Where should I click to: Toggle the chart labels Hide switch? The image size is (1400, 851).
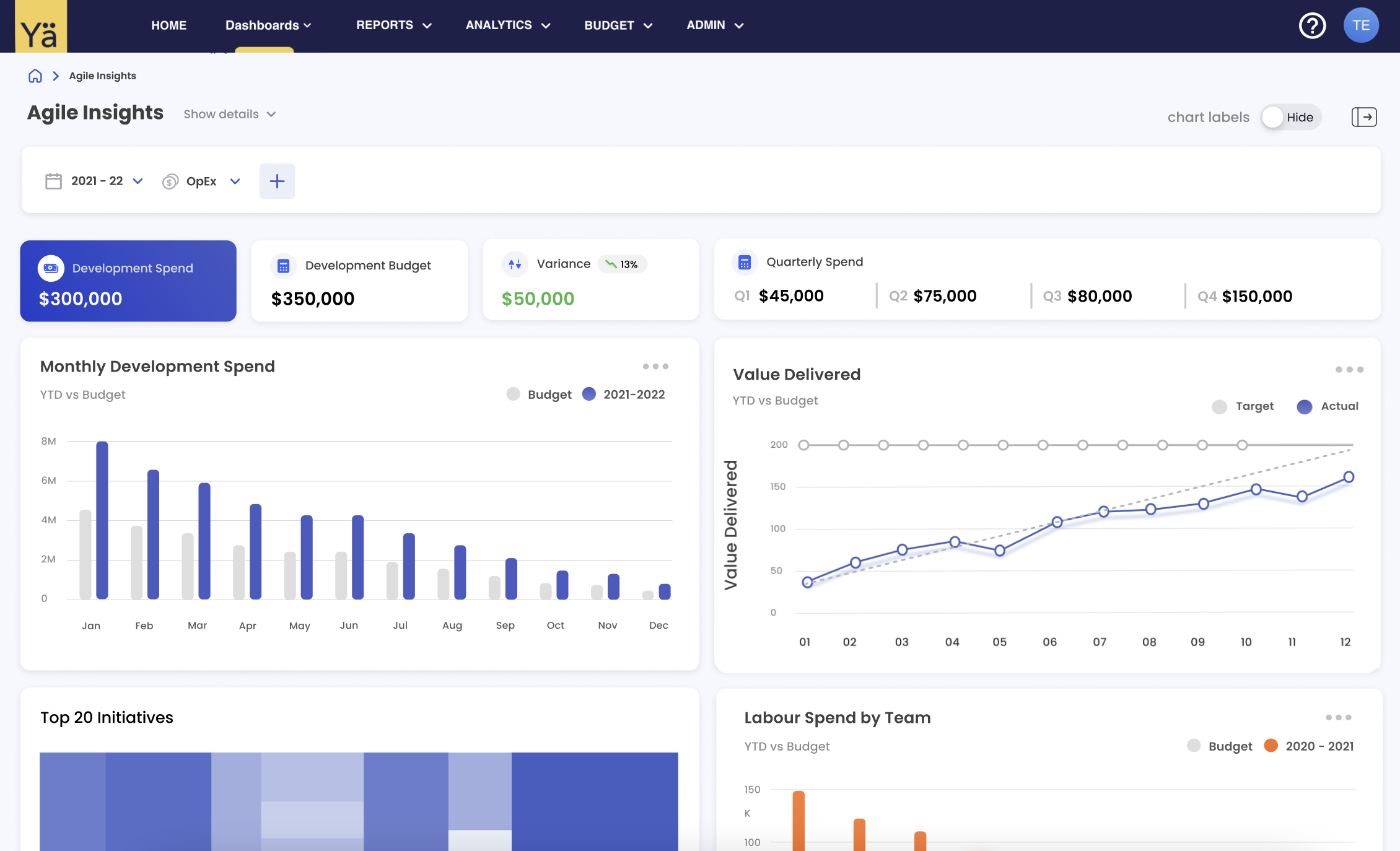coord(1291,117)
